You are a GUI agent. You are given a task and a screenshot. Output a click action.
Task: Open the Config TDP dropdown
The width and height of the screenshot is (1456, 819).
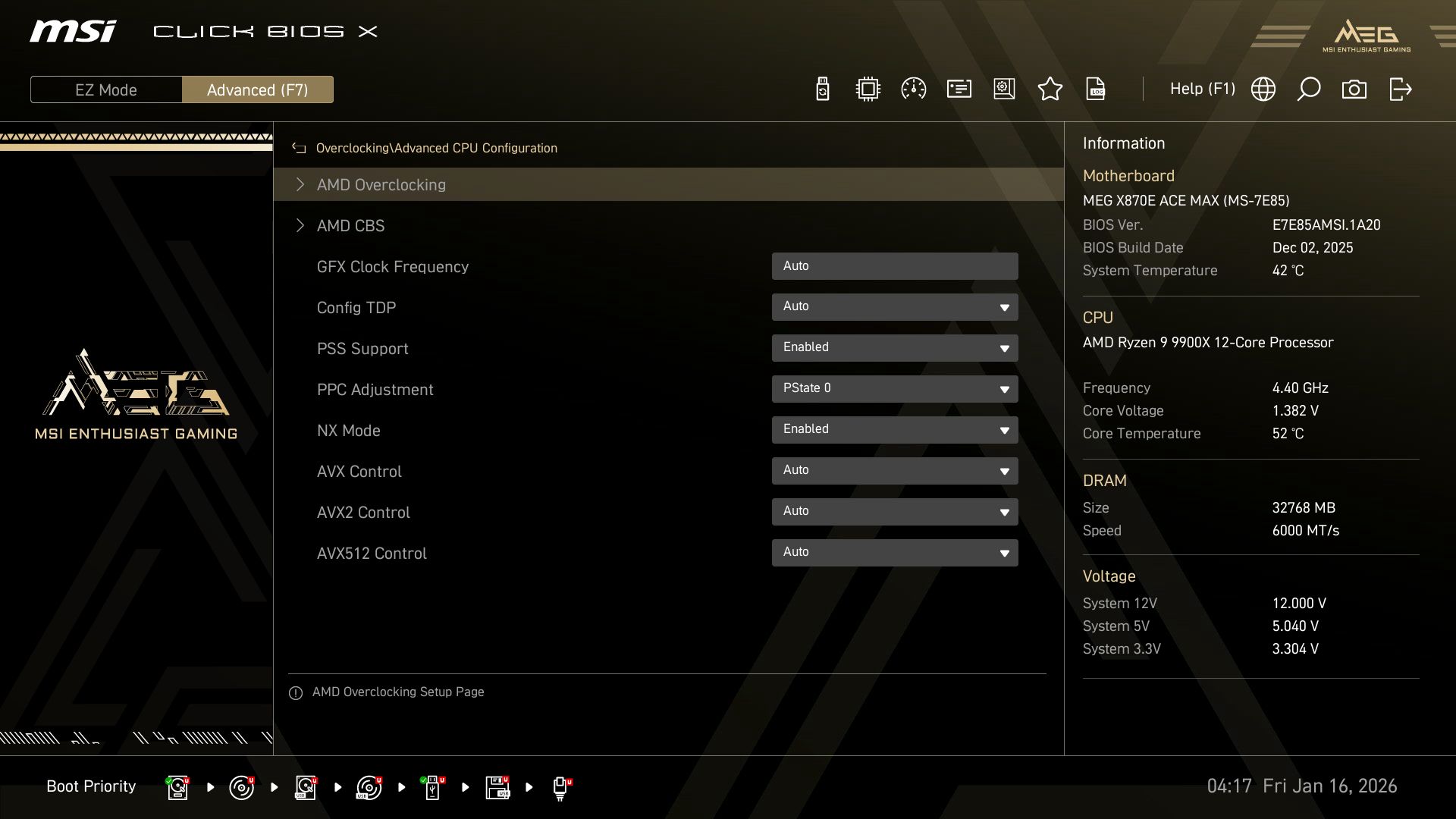895,307
